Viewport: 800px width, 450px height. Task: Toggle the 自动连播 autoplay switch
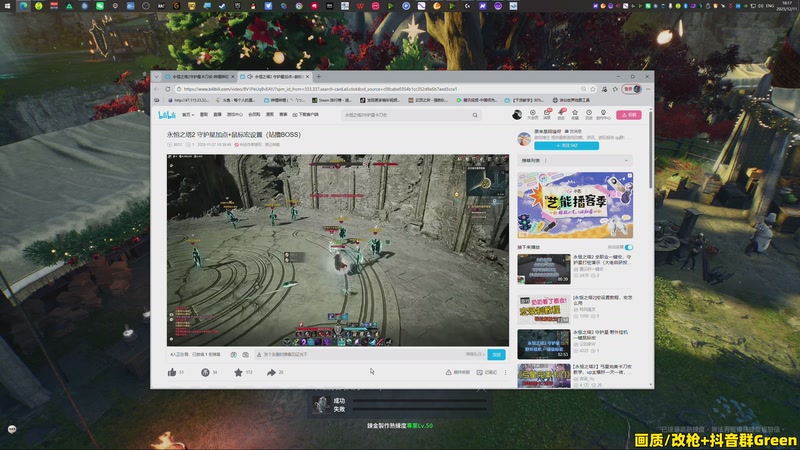click(x=629, y=247)
